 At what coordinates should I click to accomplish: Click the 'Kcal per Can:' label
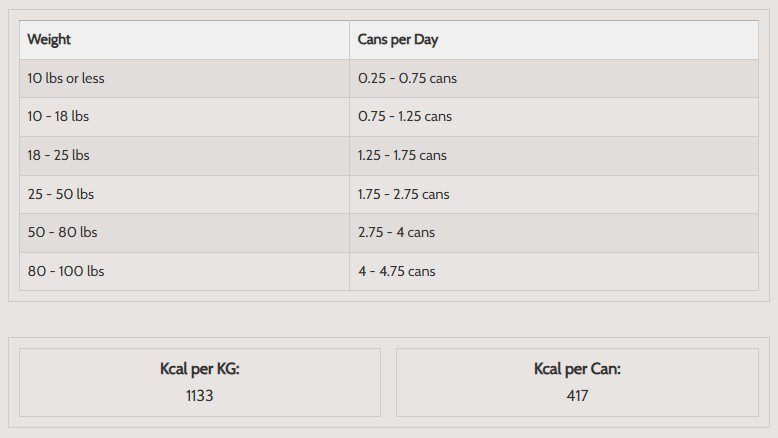click(x=577, y=369)
